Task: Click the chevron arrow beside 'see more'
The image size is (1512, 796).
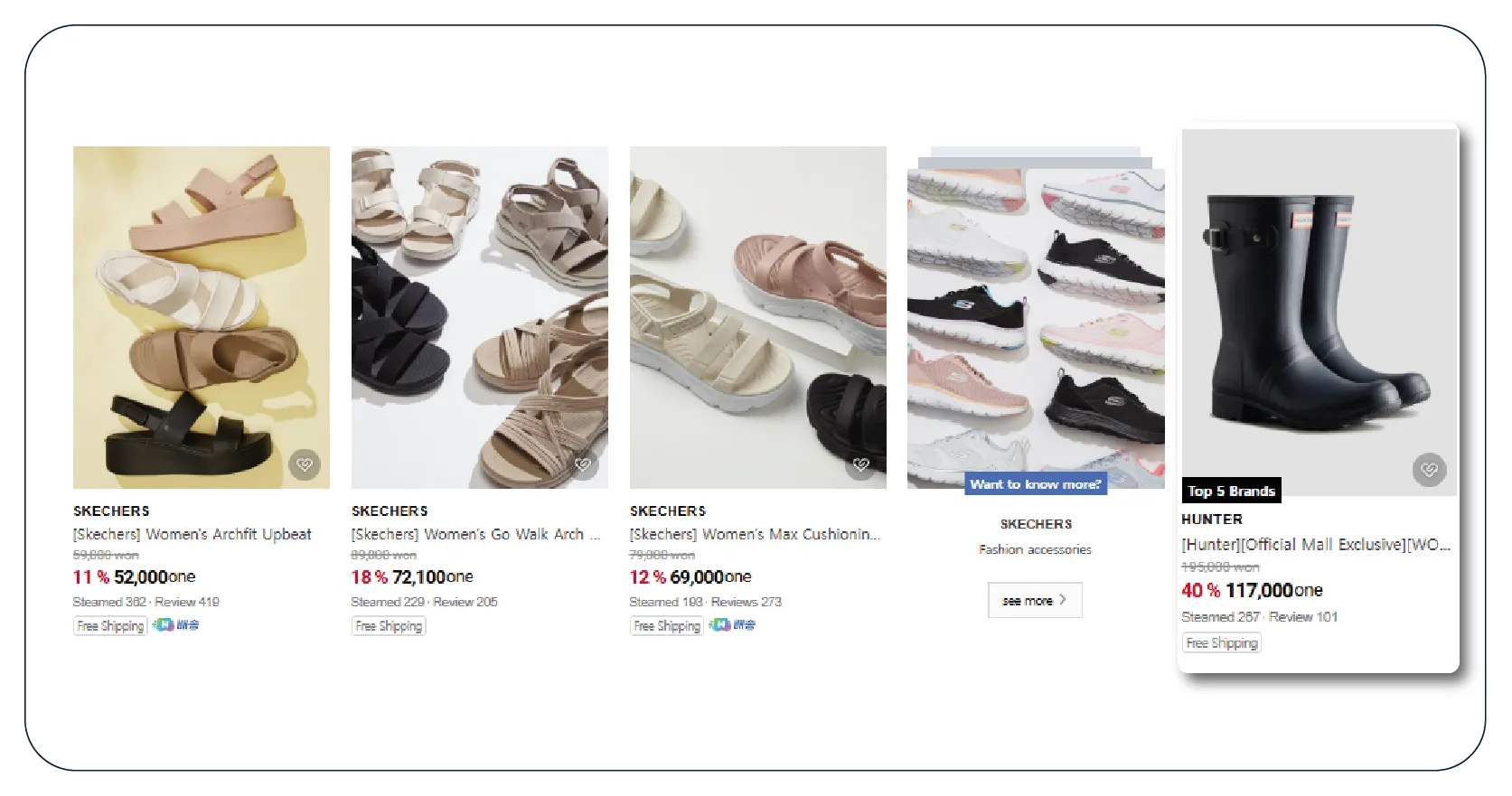Action: [x=1063, y=599]
